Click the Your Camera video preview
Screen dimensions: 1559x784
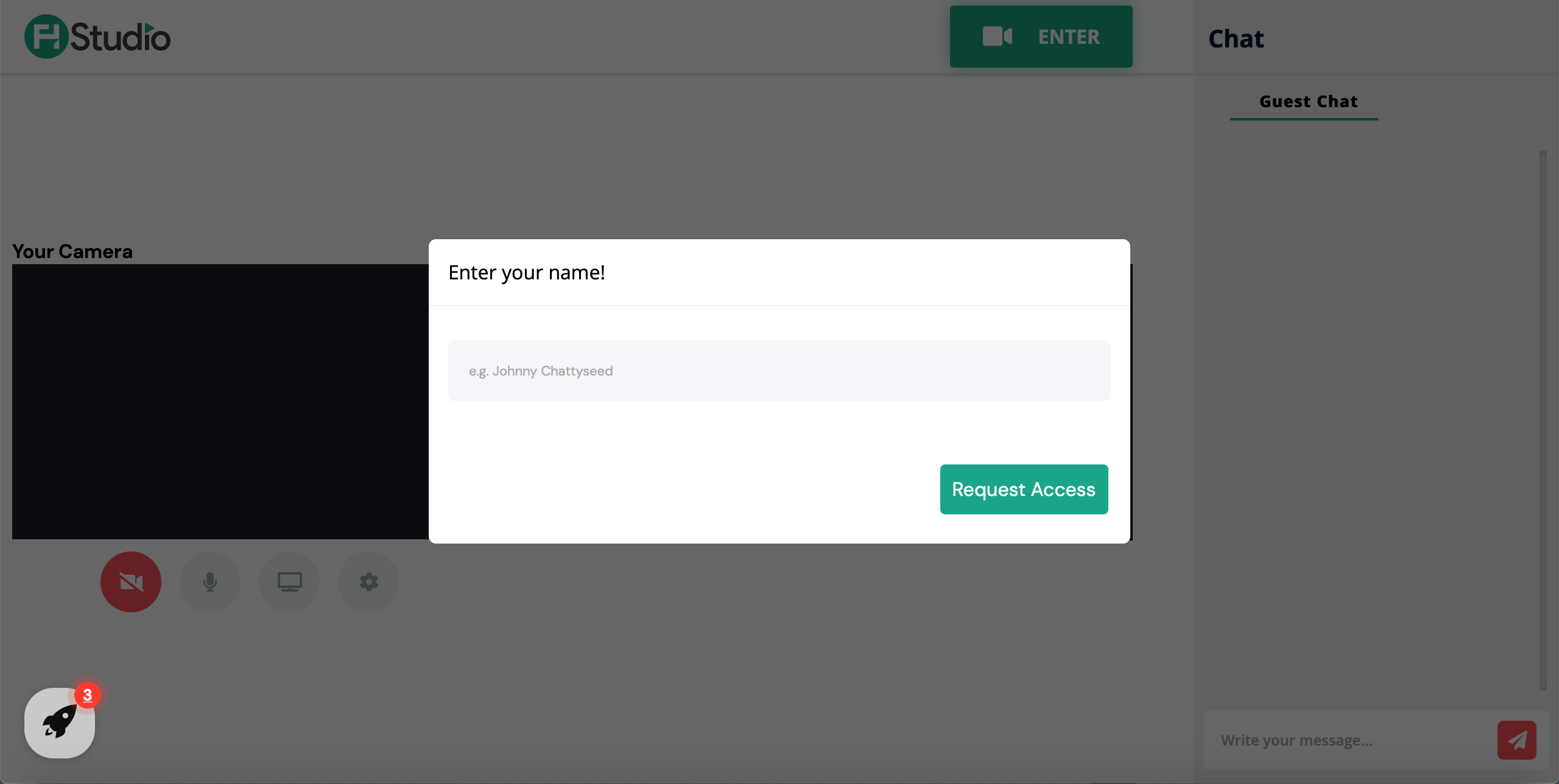(219, 402)
